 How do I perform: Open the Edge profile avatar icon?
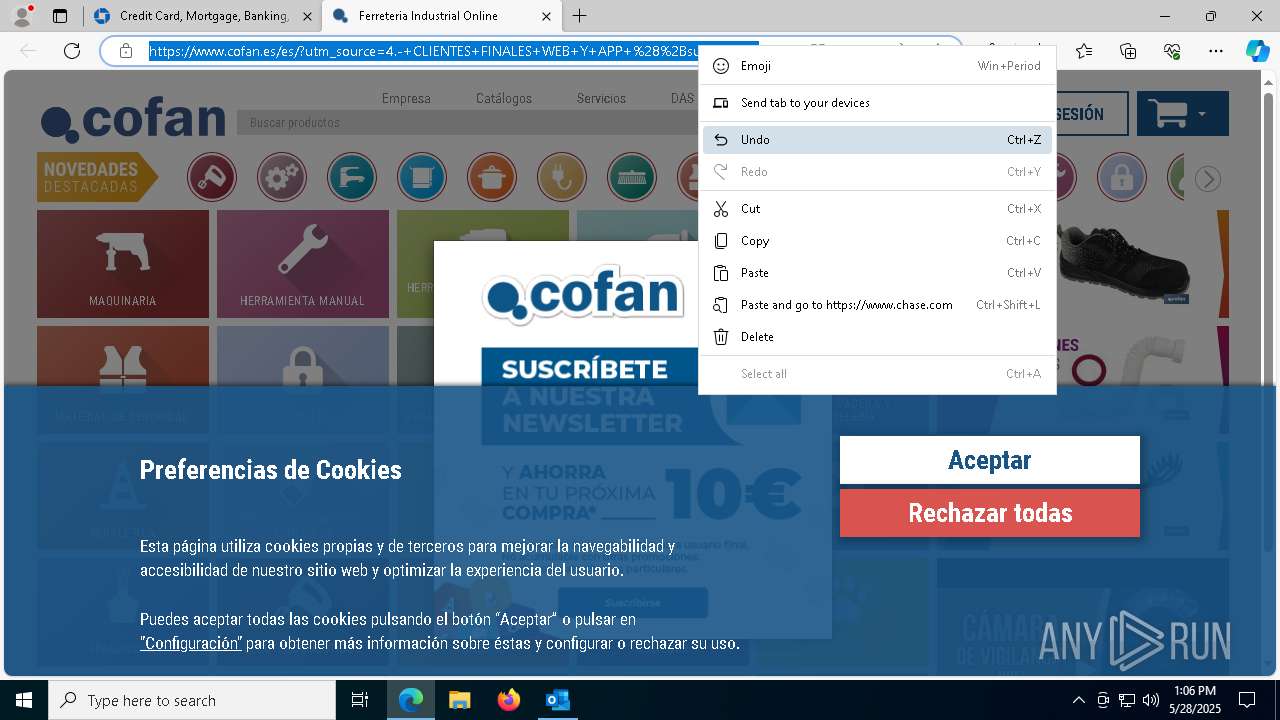coord(22,16)
